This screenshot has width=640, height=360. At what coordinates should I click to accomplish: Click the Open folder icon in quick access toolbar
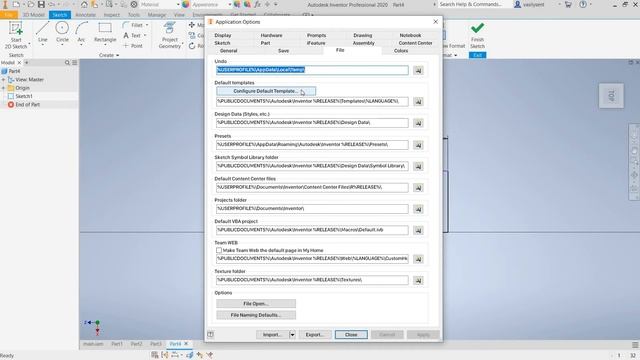(x=30, y=4)
